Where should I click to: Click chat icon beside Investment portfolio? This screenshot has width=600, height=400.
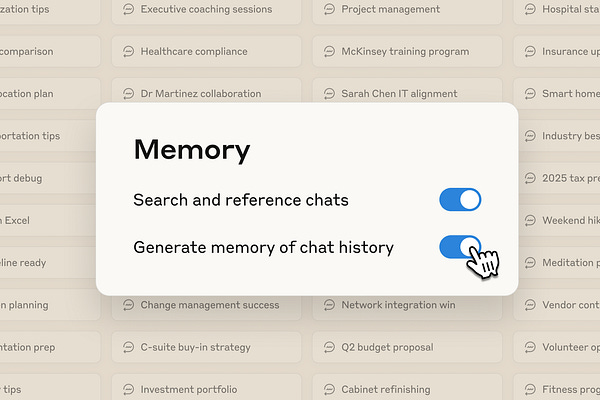[x=129, y=389]
